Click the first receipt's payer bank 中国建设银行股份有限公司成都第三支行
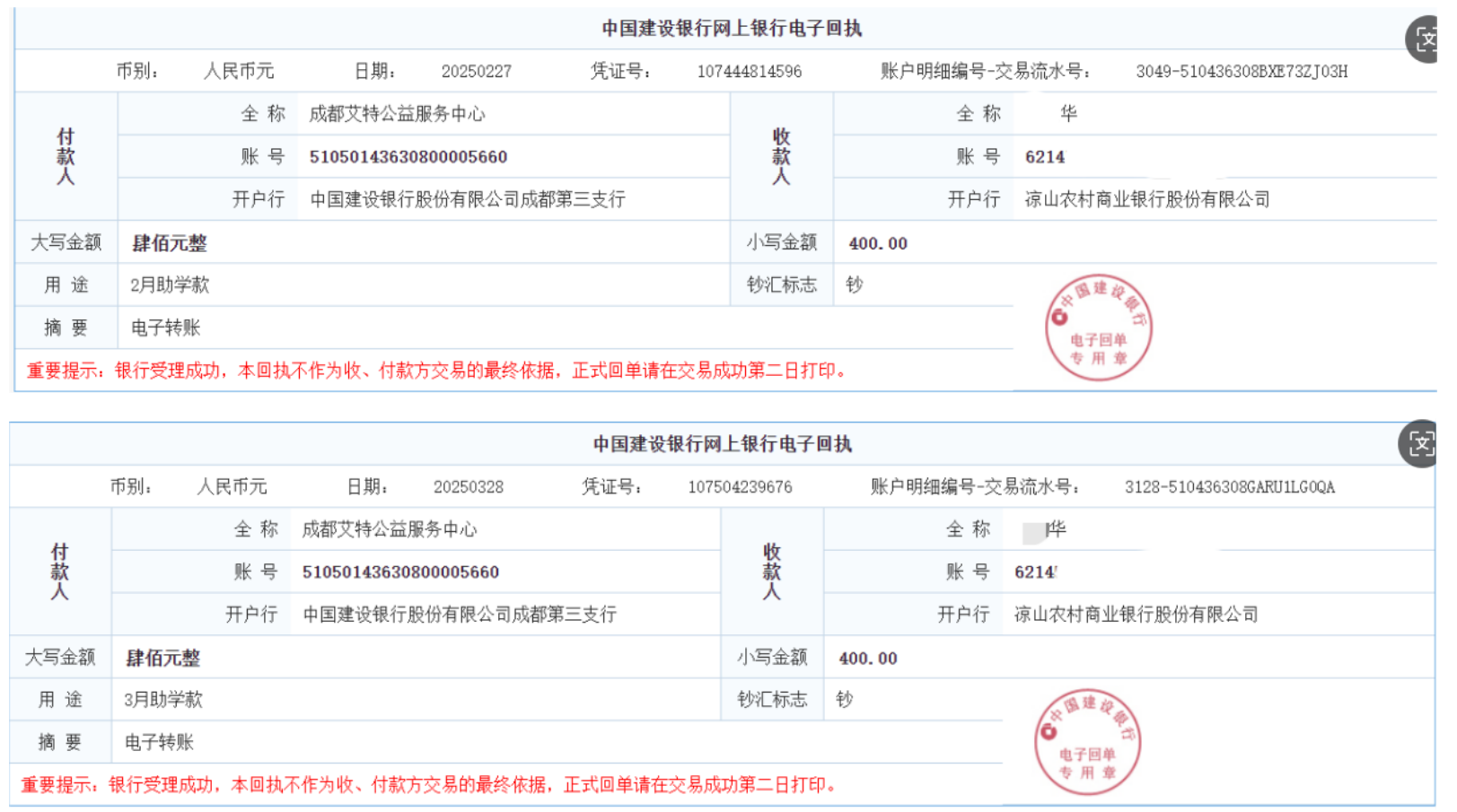 [x=468, y=200]
